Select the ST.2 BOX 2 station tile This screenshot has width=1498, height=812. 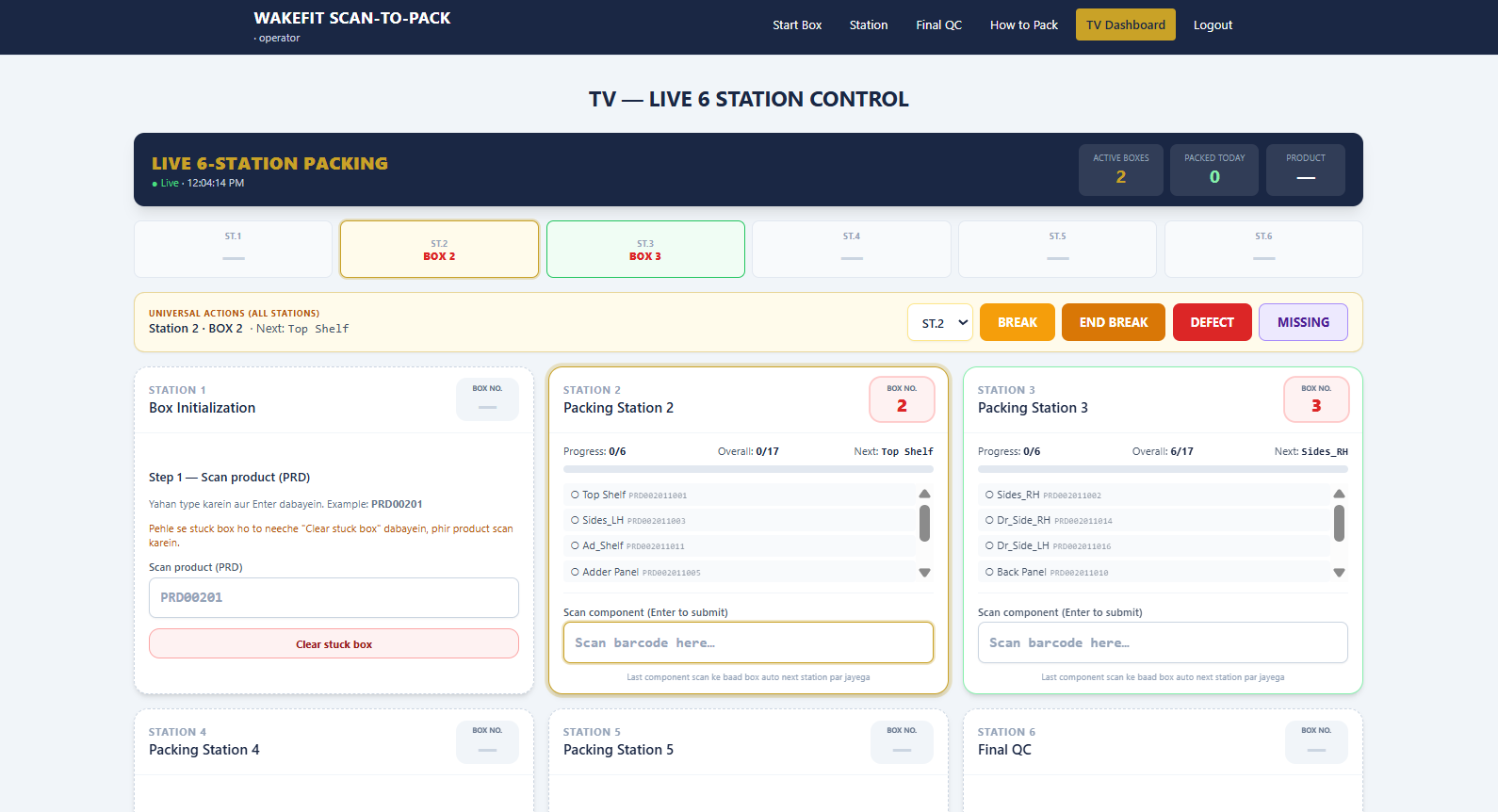[x=439, y=249]
